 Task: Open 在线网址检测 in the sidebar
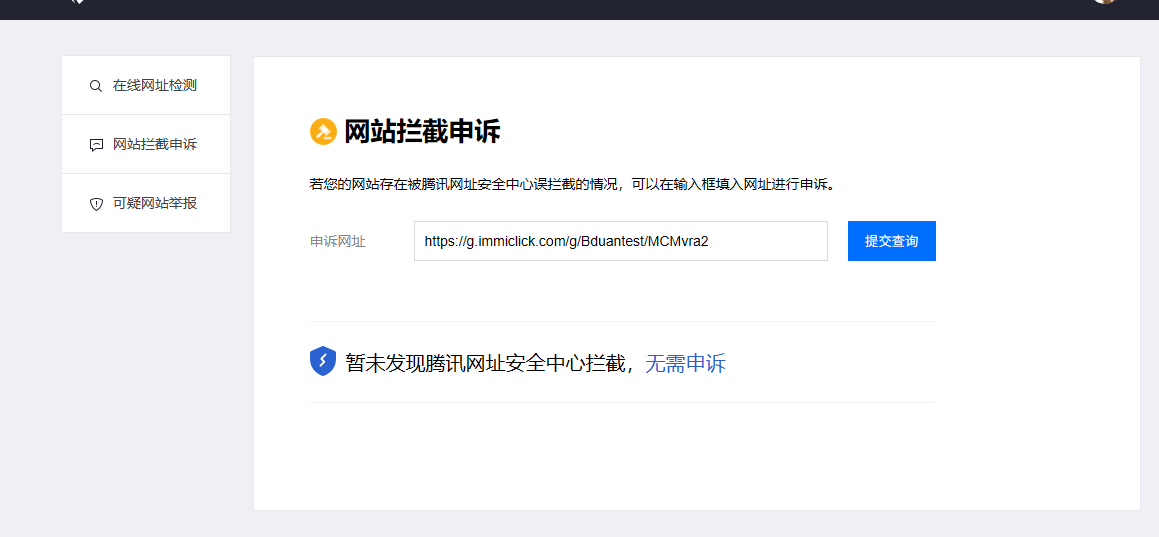tap(146, 86)
